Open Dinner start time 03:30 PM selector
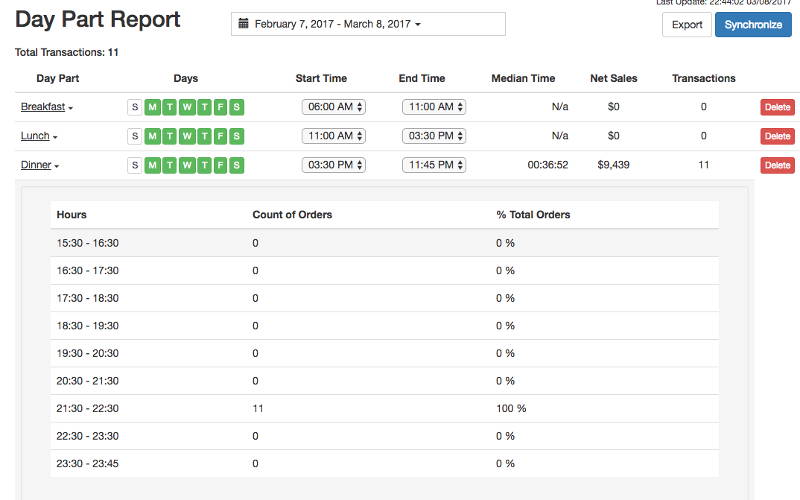 [334, 165]
